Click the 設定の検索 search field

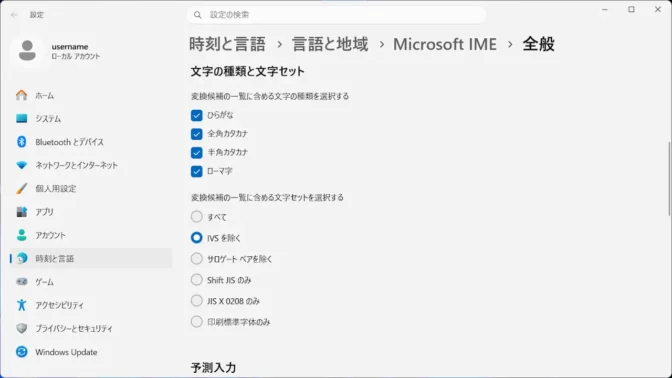tap(336, 15)
